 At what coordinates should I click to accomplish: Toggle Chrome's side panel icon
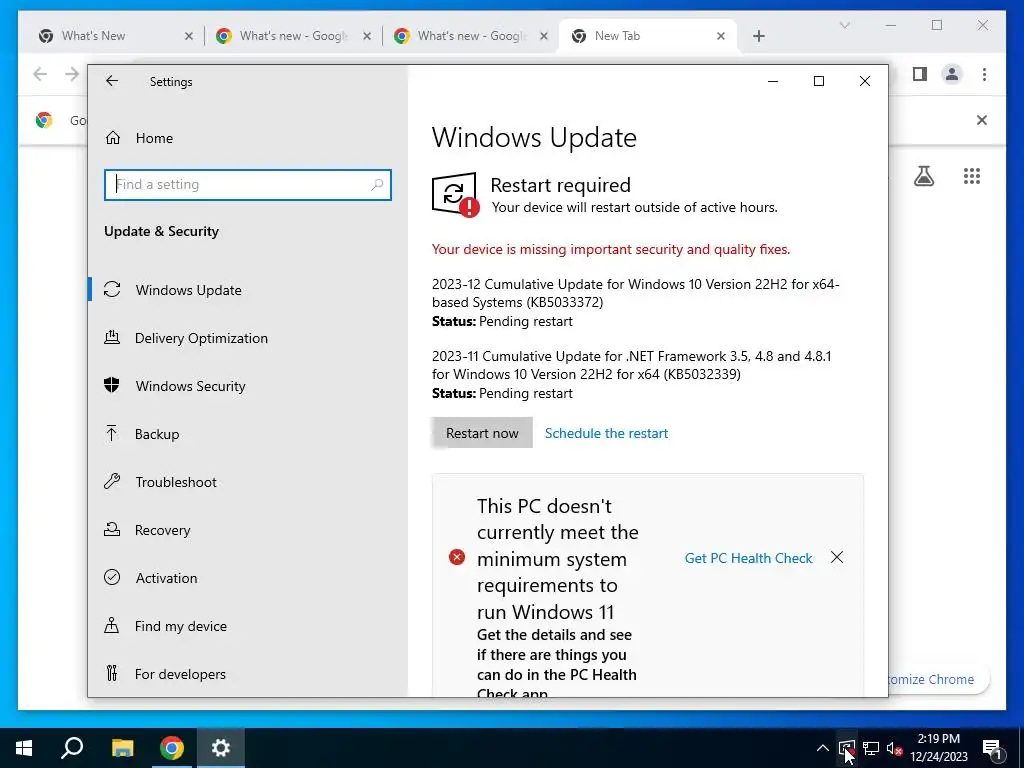click(920, 74)
